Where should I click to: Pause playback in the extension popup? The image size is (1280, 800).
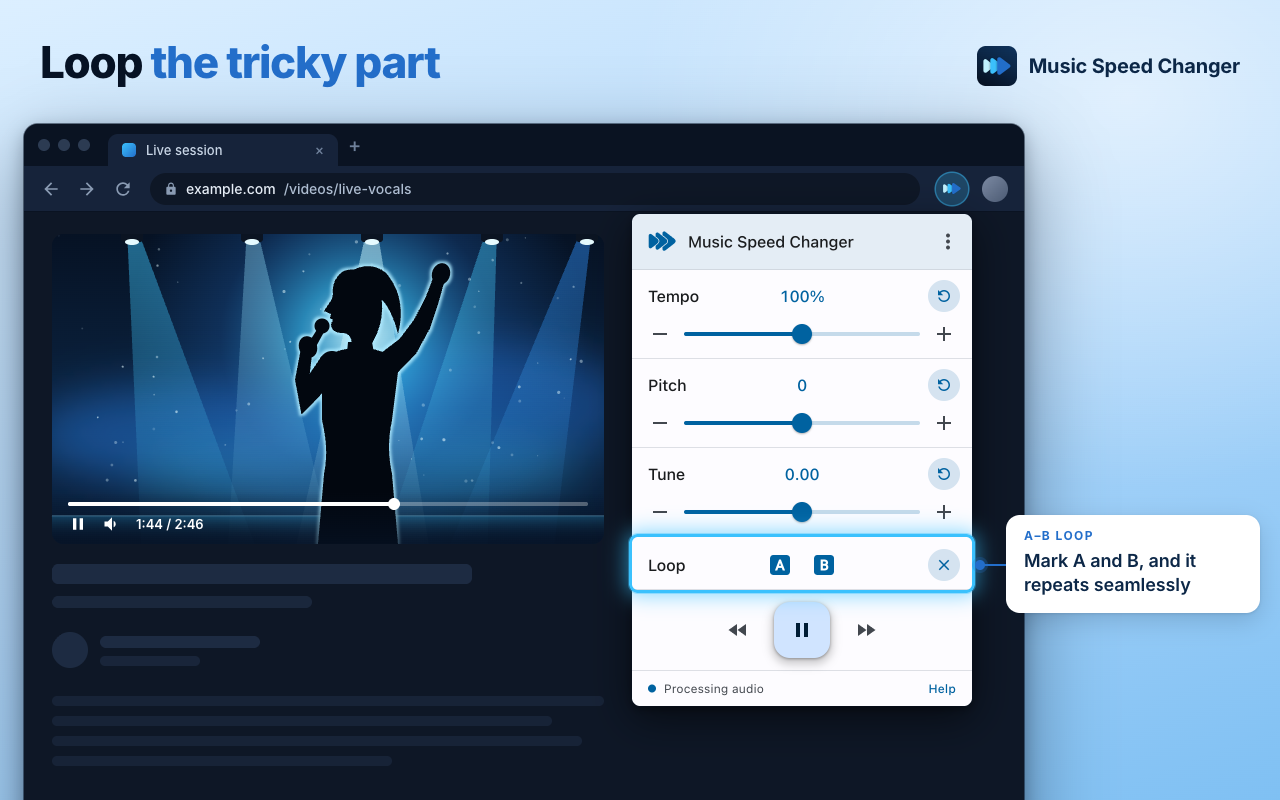click(x=802, y=630)
